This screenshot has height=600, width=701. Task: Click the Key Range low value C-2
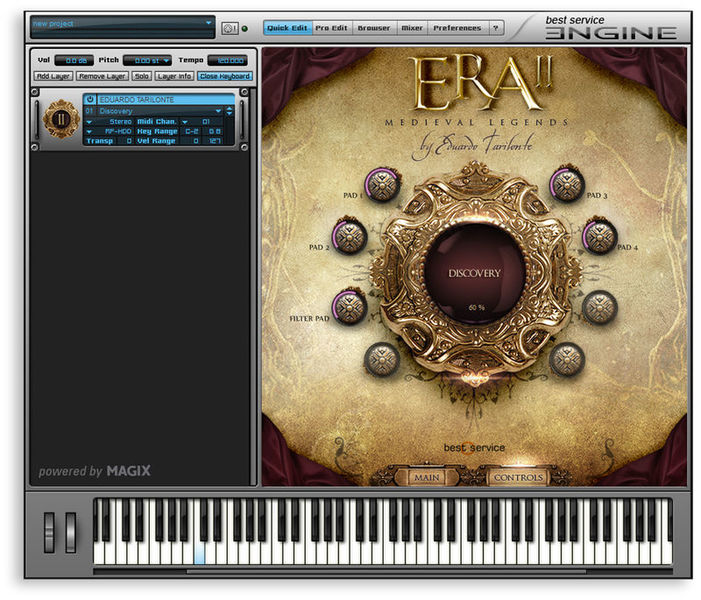(192, 131)
